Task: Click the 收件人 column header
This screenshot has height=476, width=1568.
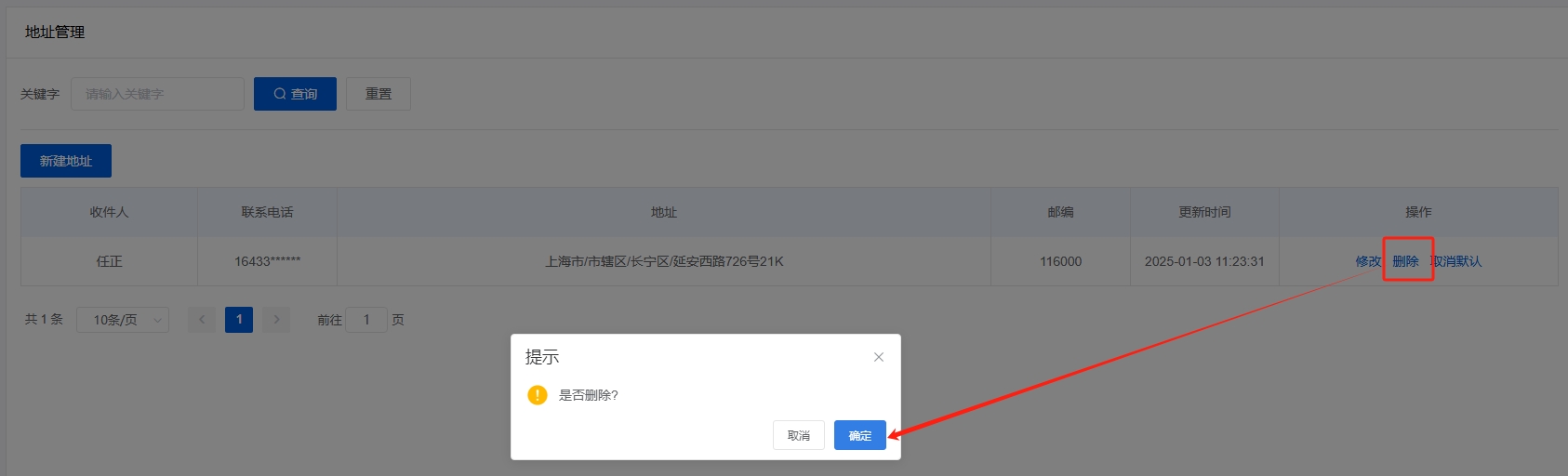Action: [x=110, y=212]
